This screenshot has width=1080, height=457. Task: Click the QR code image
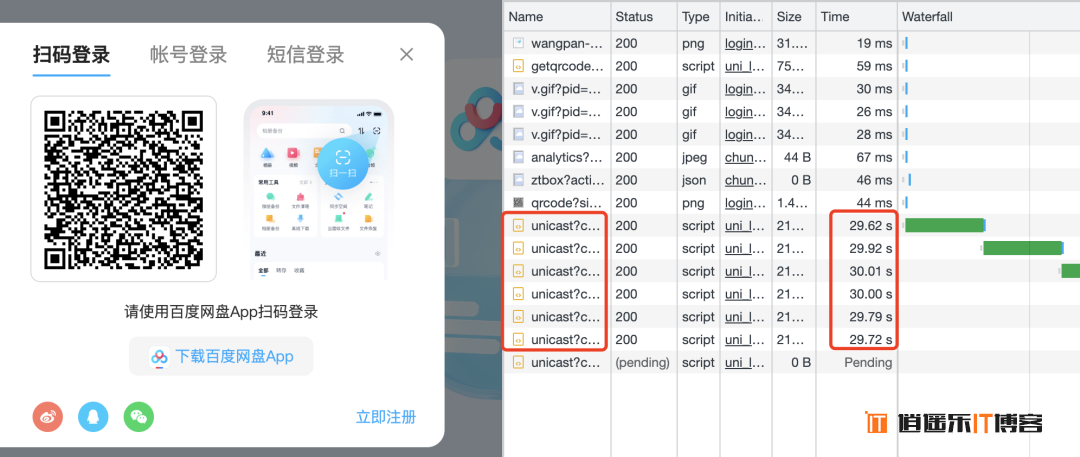click(x=124, y=189)
